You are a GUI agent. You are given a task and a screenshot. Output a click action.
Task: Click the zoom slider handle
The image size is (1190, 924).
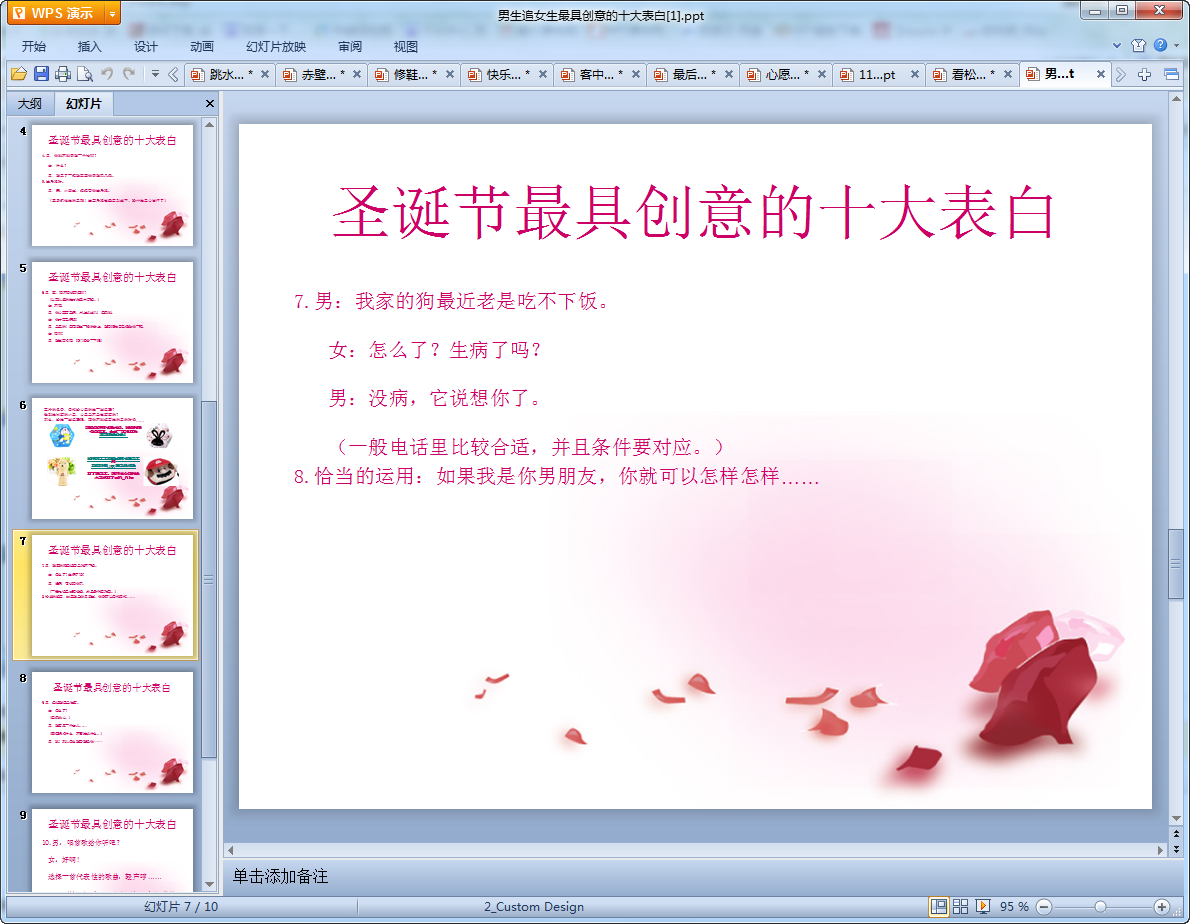(x=1100, y=907)
